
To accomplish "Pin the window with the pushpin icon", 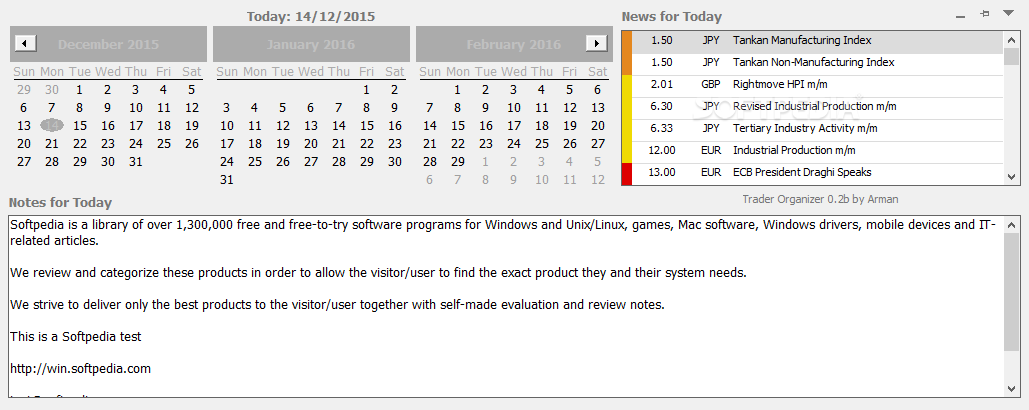I will 984,14.
